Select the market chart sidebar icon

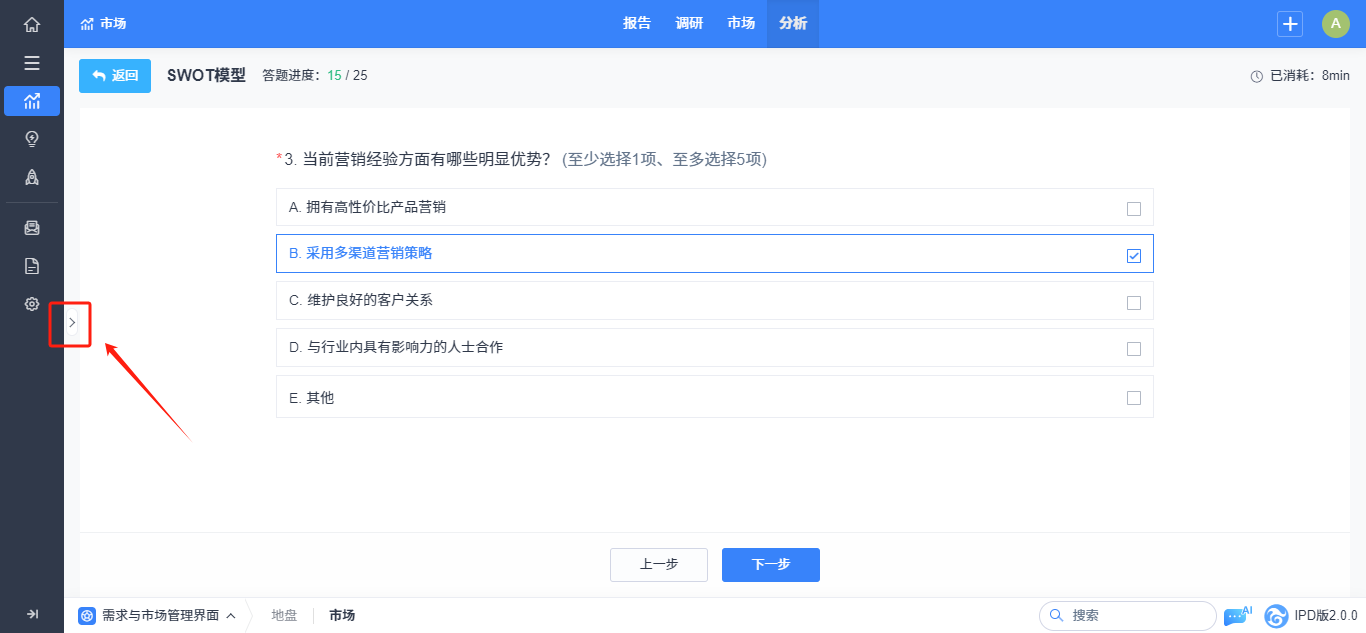32,101
